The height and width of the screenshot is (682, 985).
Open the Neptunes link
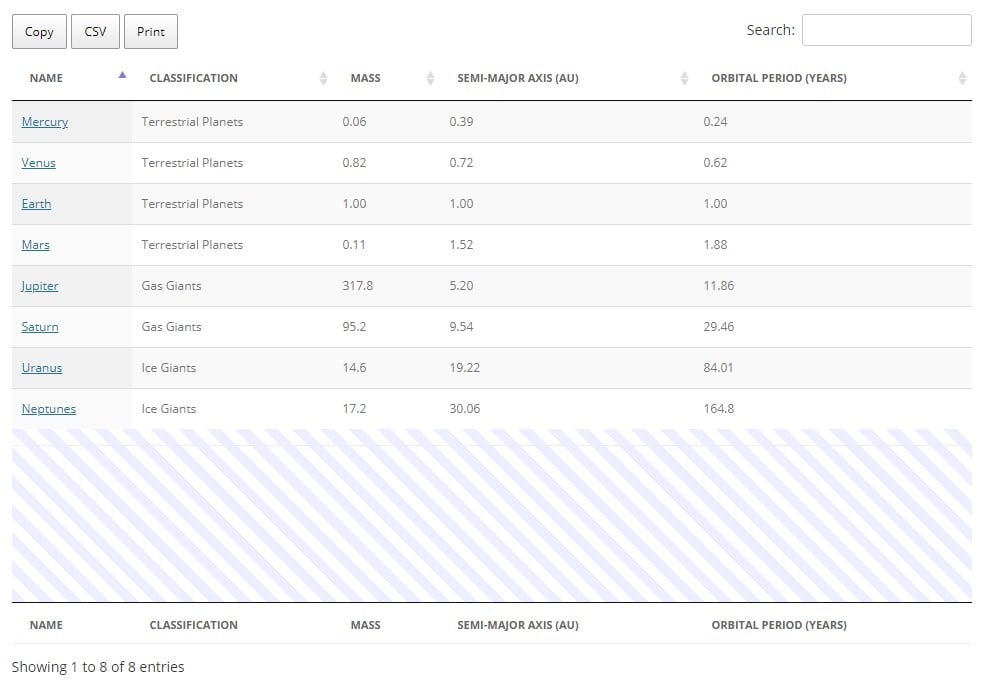tap(49, 409)
